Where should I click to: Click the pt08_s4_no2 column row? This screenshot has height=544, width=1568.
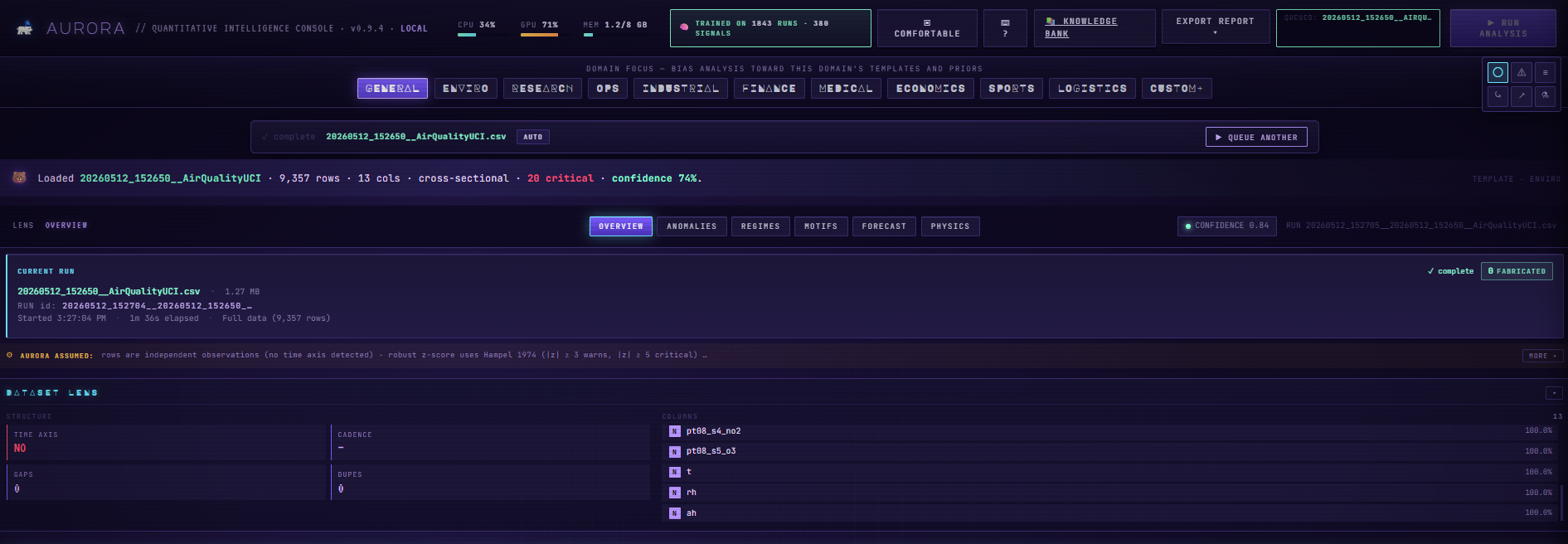[x=1109, y=431]
